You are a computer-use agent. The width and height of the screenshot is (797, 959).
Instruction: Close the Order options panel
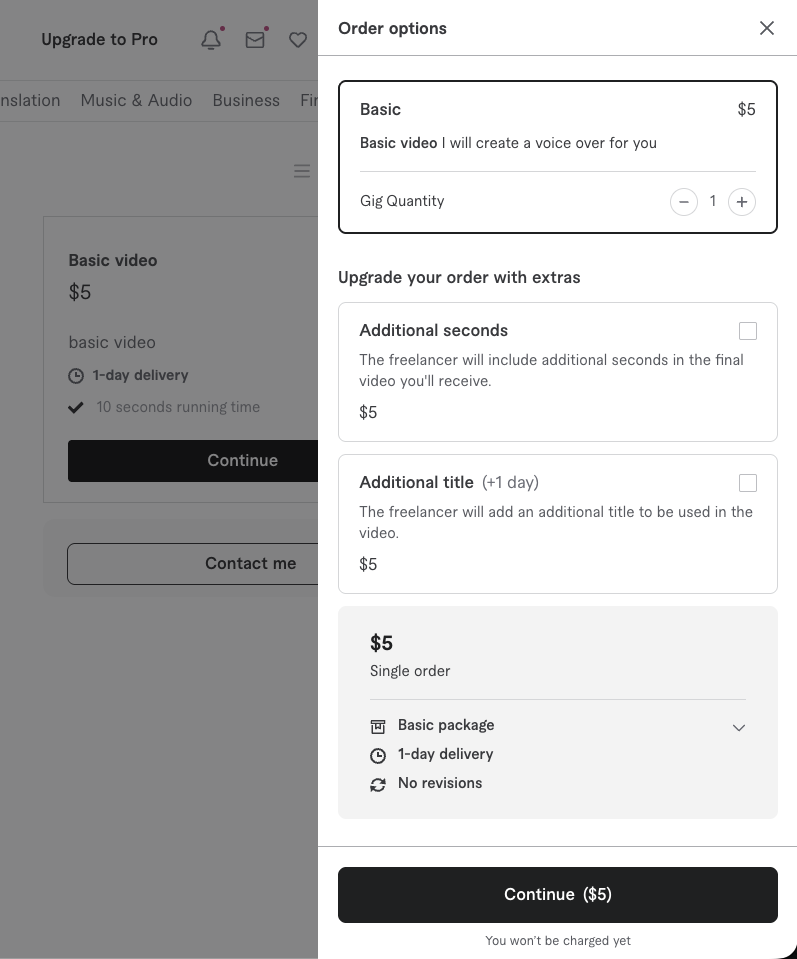click(766, 28)
